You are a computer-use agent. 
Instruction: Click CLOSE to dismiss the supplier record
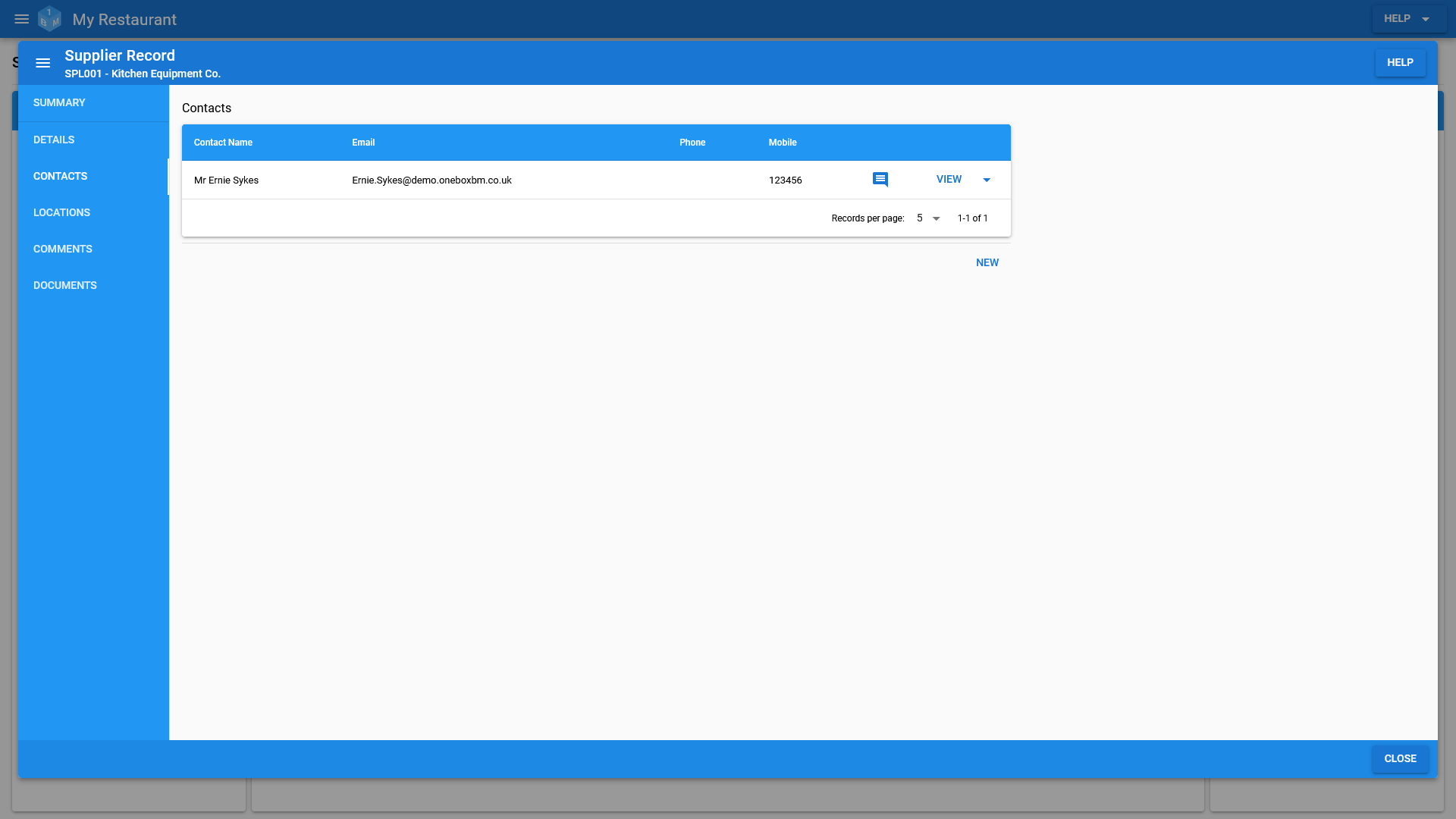click(1400, 758)
